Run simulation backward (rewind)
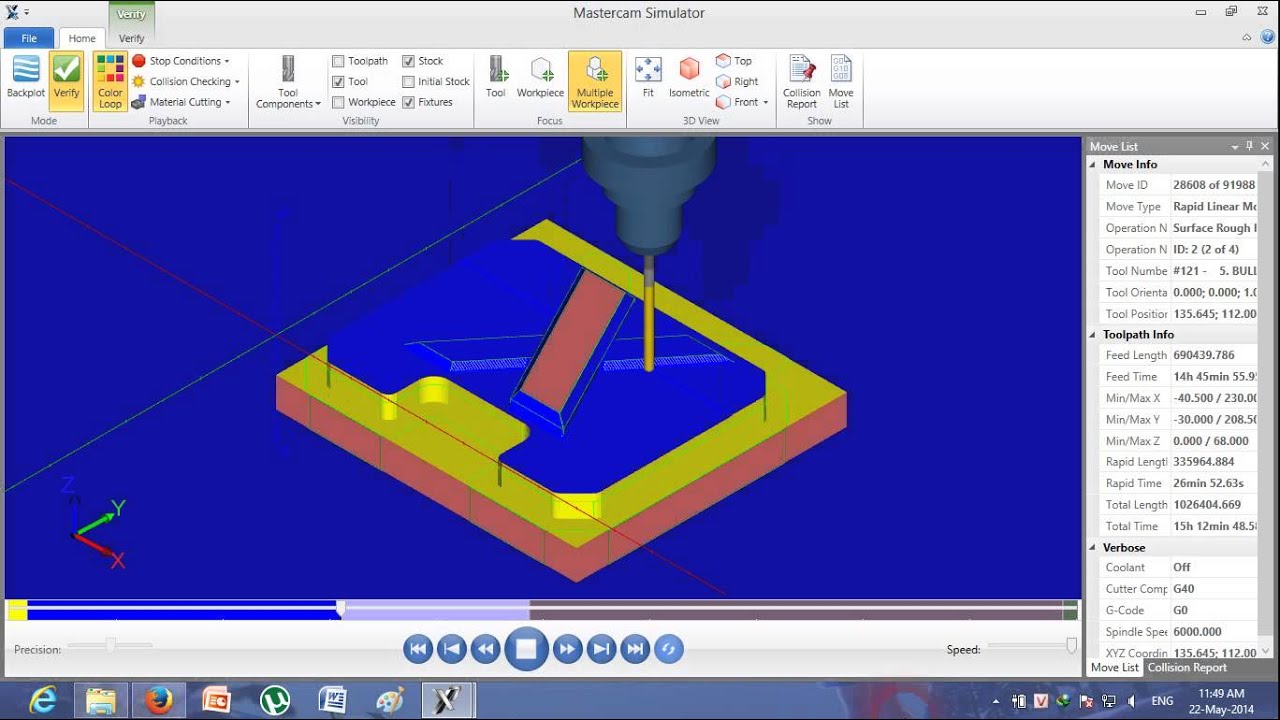The width and height of the screenshot is (1280, 720). click(485, 649)
